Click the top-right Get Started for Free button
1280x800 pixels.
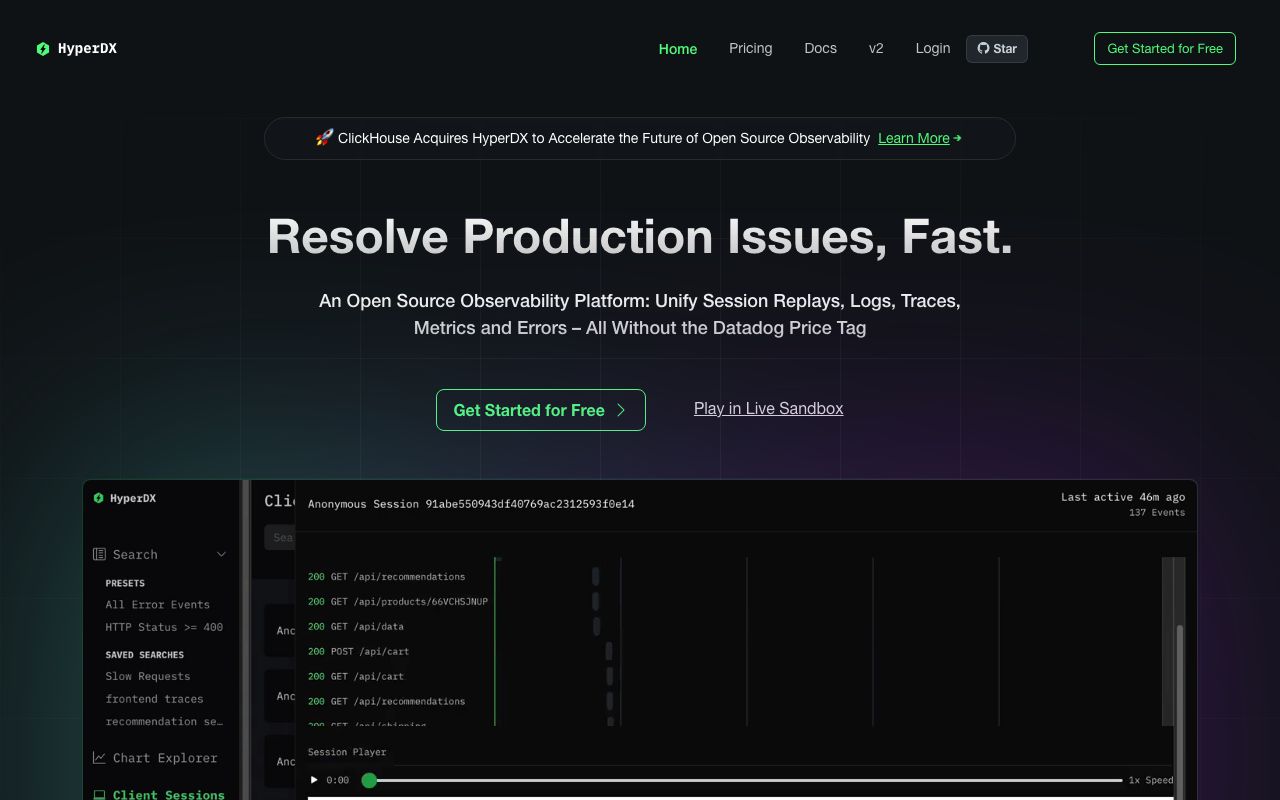[x=1165, y=48]
